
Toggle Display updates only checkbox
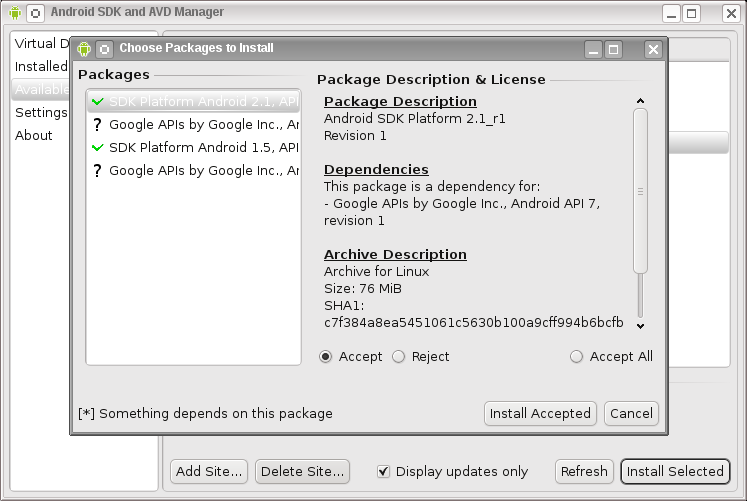[383, 471]
